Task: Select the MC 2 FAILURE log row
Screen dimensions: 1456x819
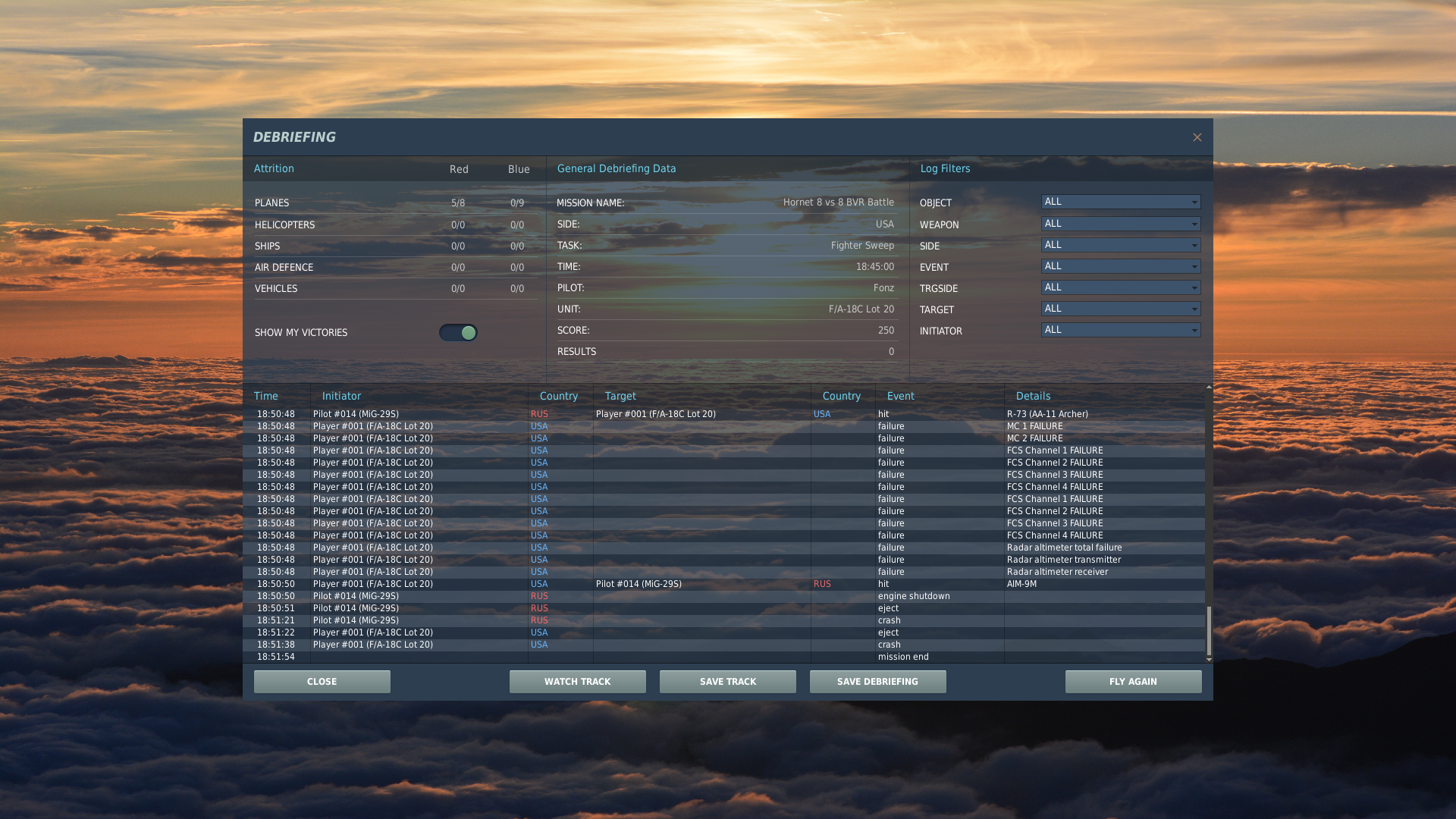Action: 724,438
